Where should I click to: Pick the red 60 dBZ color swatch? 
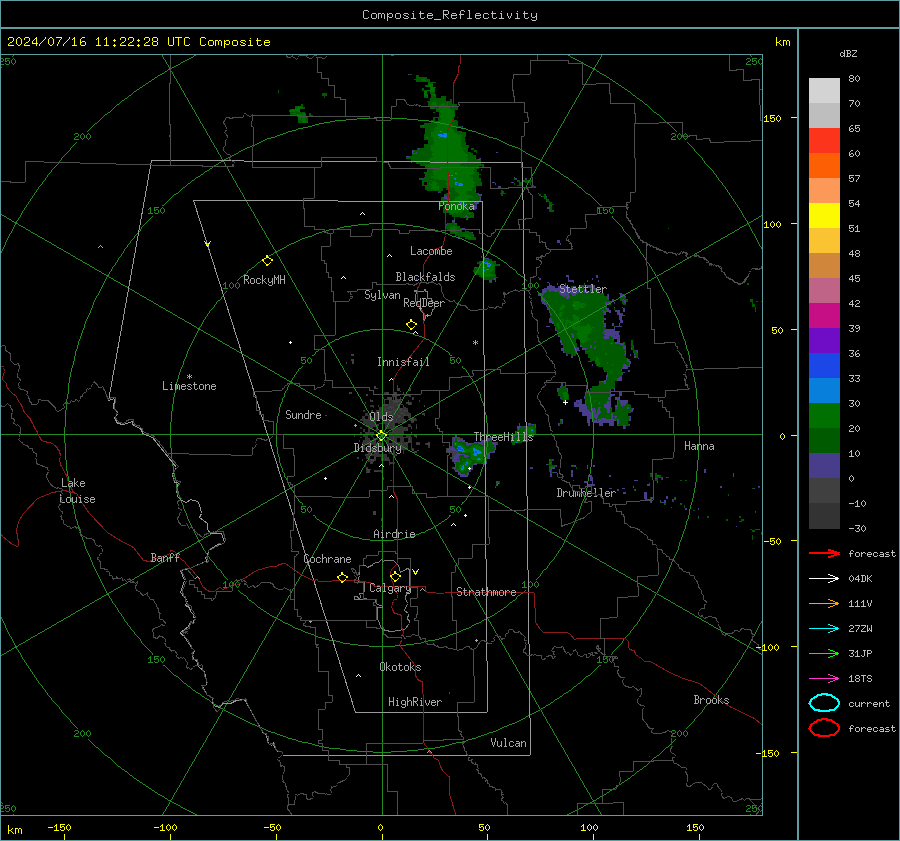click(x=824, y=141)
